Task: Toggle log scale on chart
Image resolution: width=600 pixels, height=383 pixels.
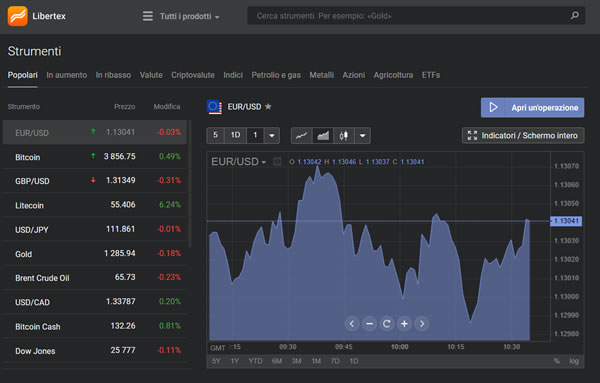Action: 574,361
